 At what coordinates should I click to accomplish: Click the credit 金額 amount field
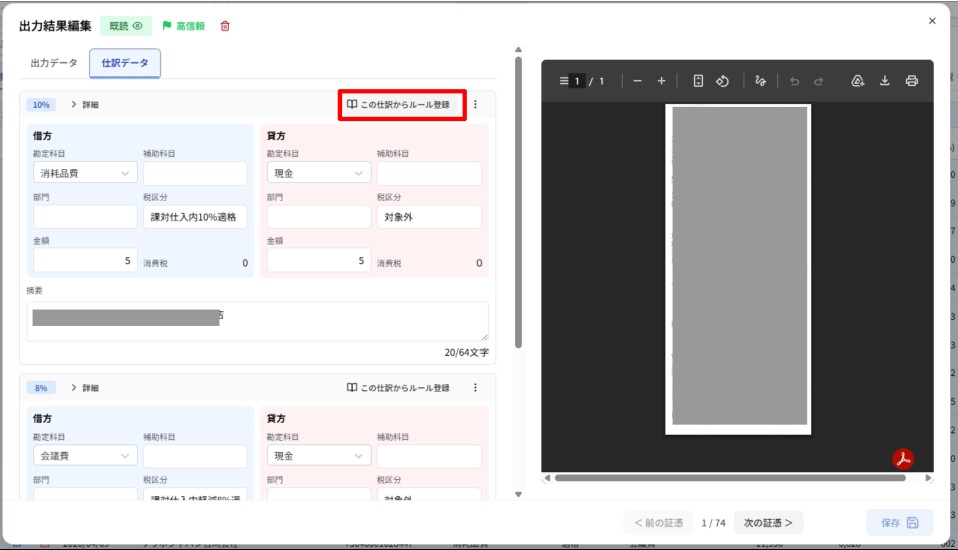tap(319, 261)
